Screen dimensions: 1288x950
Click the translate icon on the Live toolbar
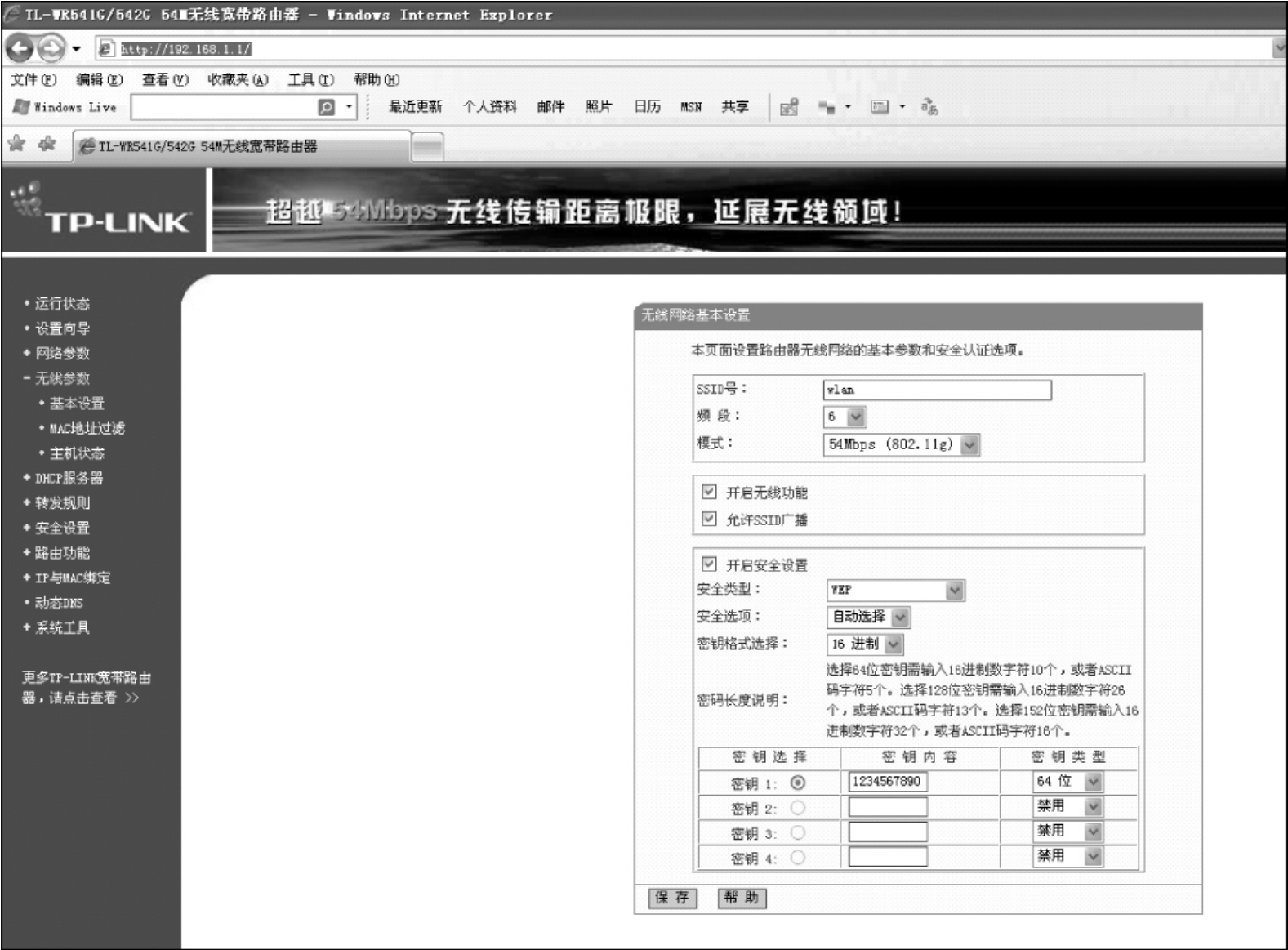(x=929, y=107)
